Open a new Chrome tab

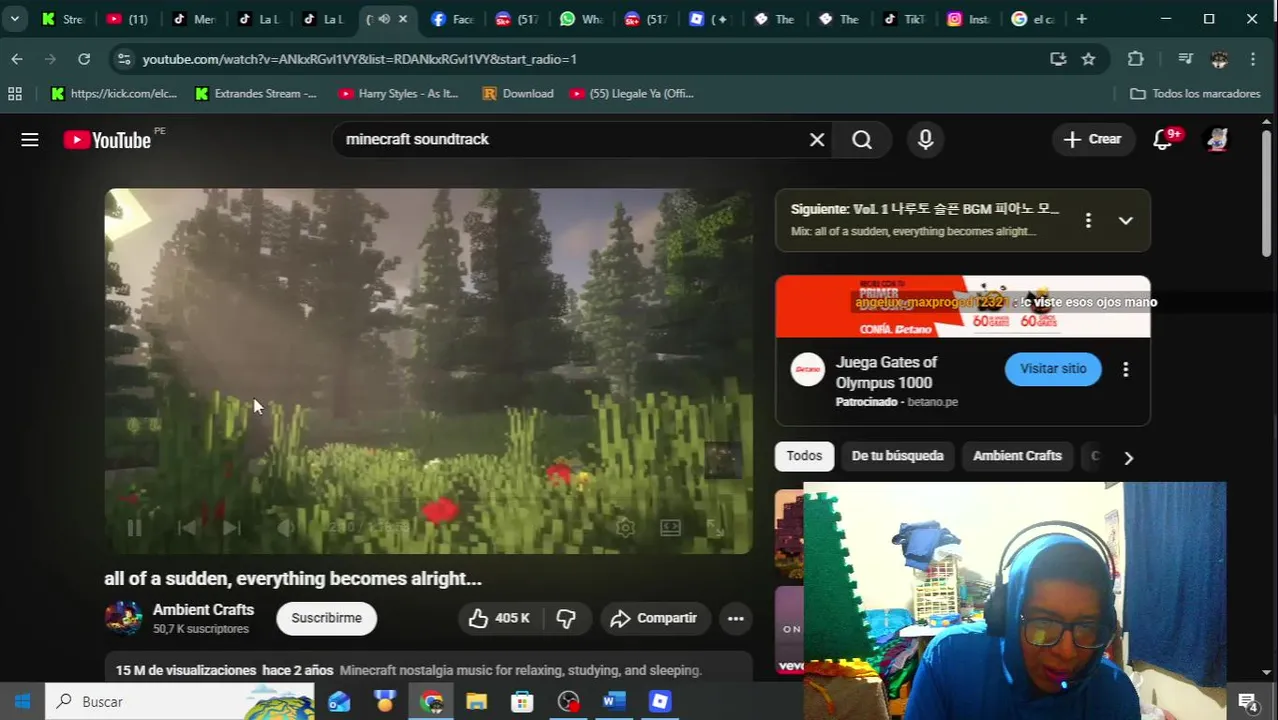pyautogui.click(x=1081, y=19)
